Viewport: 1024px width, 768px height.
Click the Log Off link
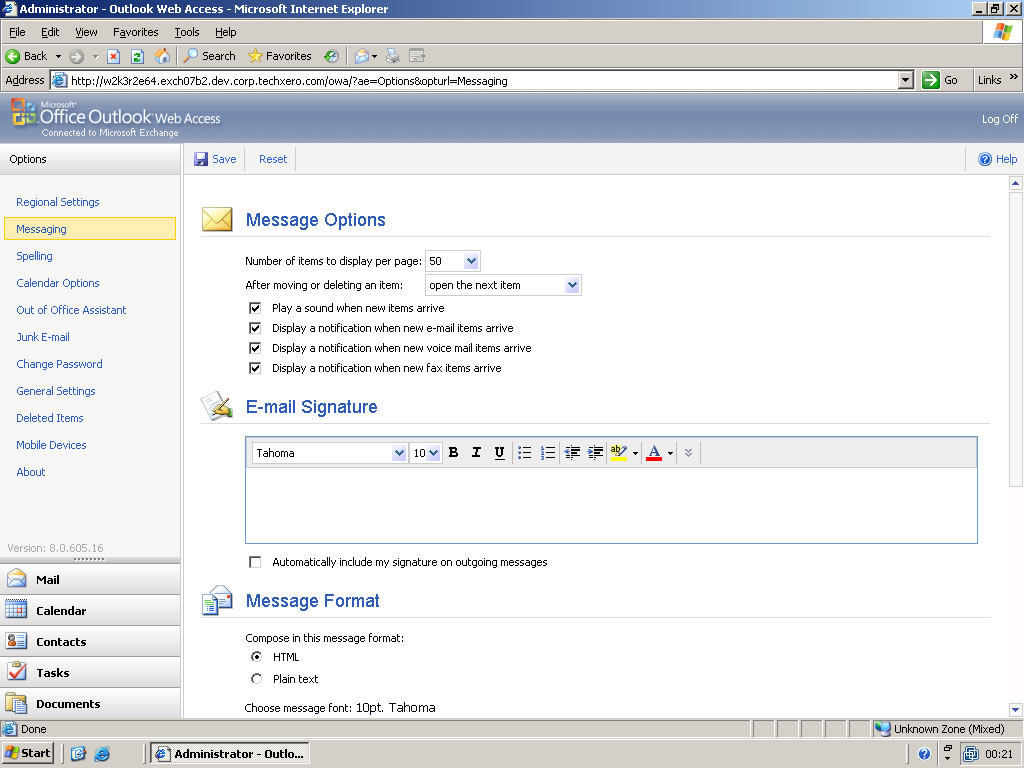click(999, 119)
